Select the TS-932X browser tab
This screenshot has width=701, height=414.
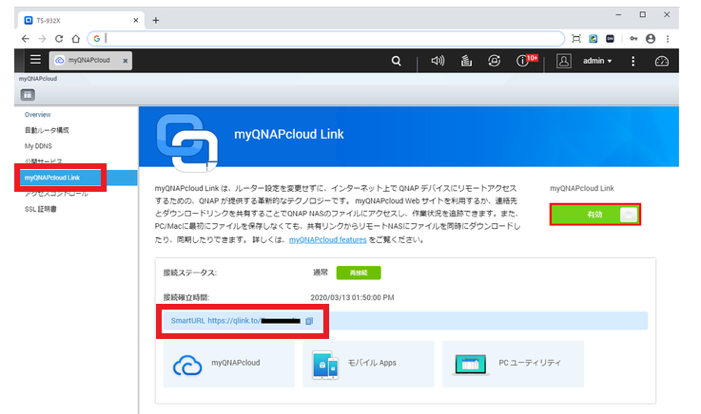point(81,20)
